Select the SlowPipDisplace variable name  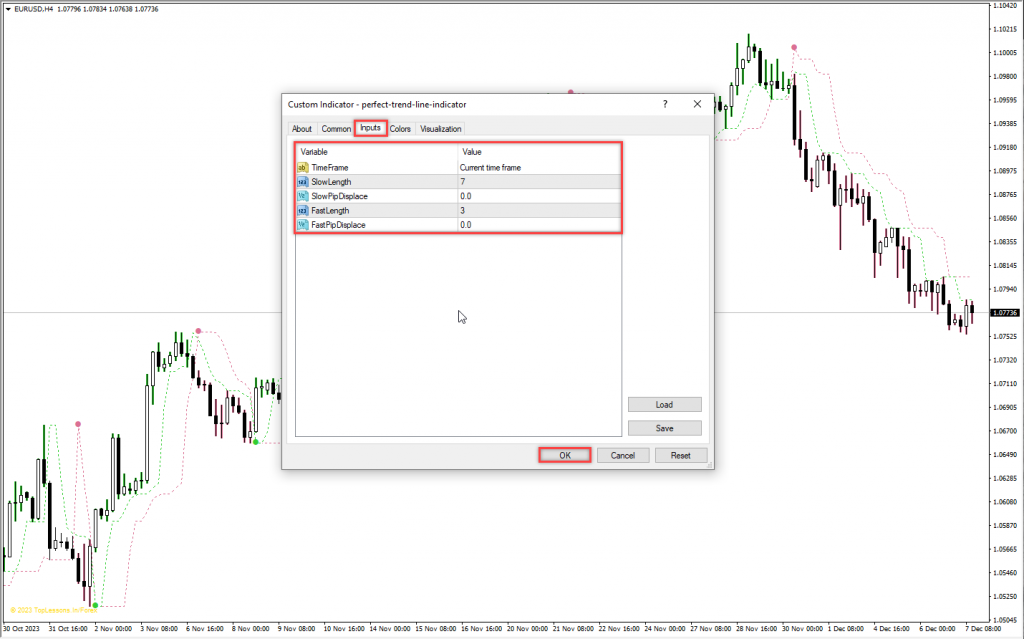point(340,196)
